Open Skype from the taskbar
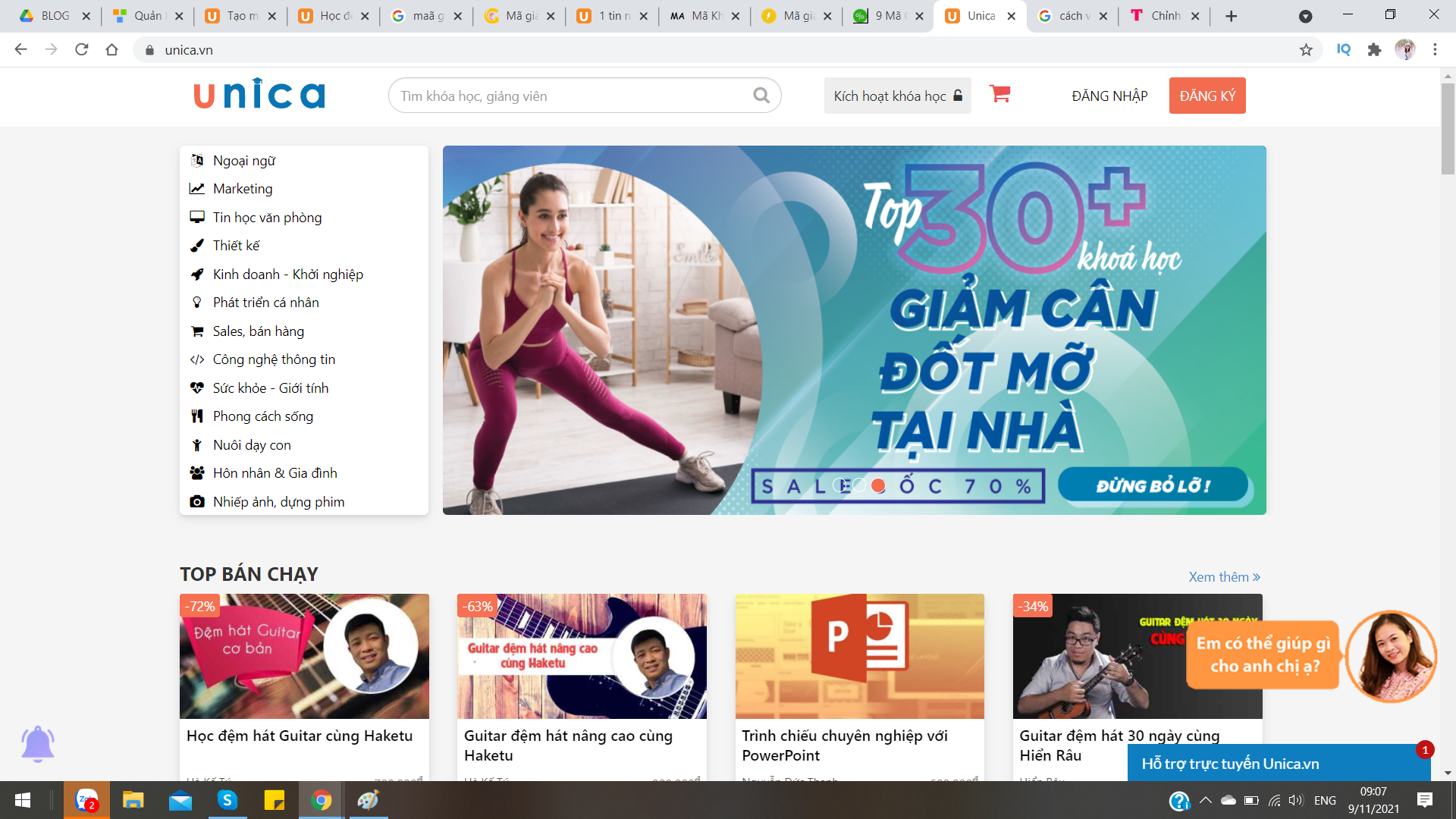Screen dimensions: 1456x819 tap(227, 800)
